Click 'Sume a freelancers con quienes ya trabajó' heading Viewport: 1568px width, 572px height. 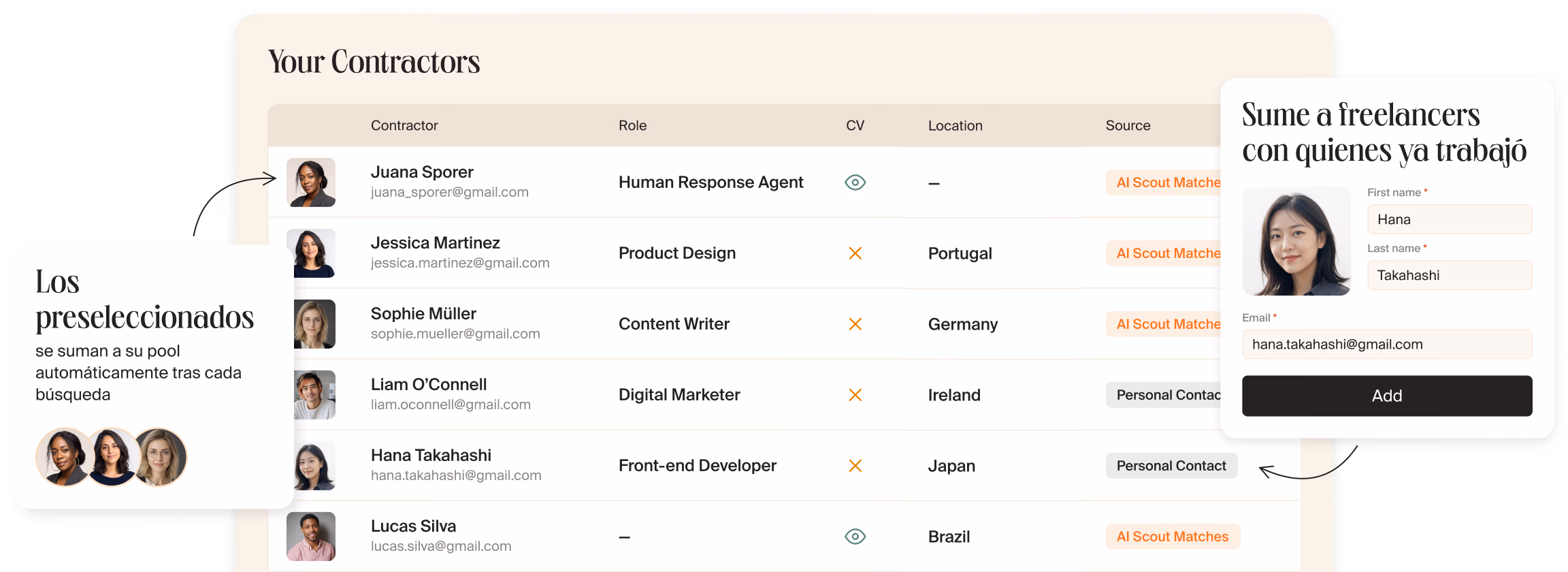coord(1384,133)
